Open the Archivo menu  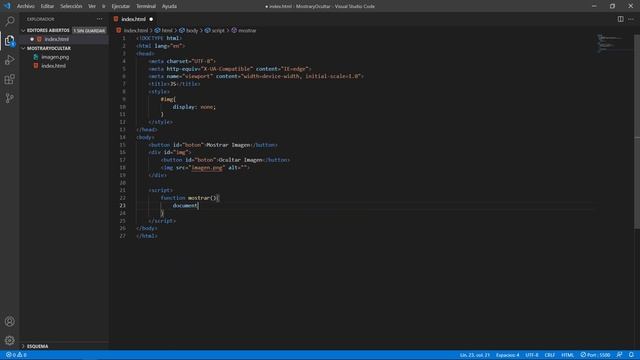(26, 6)
